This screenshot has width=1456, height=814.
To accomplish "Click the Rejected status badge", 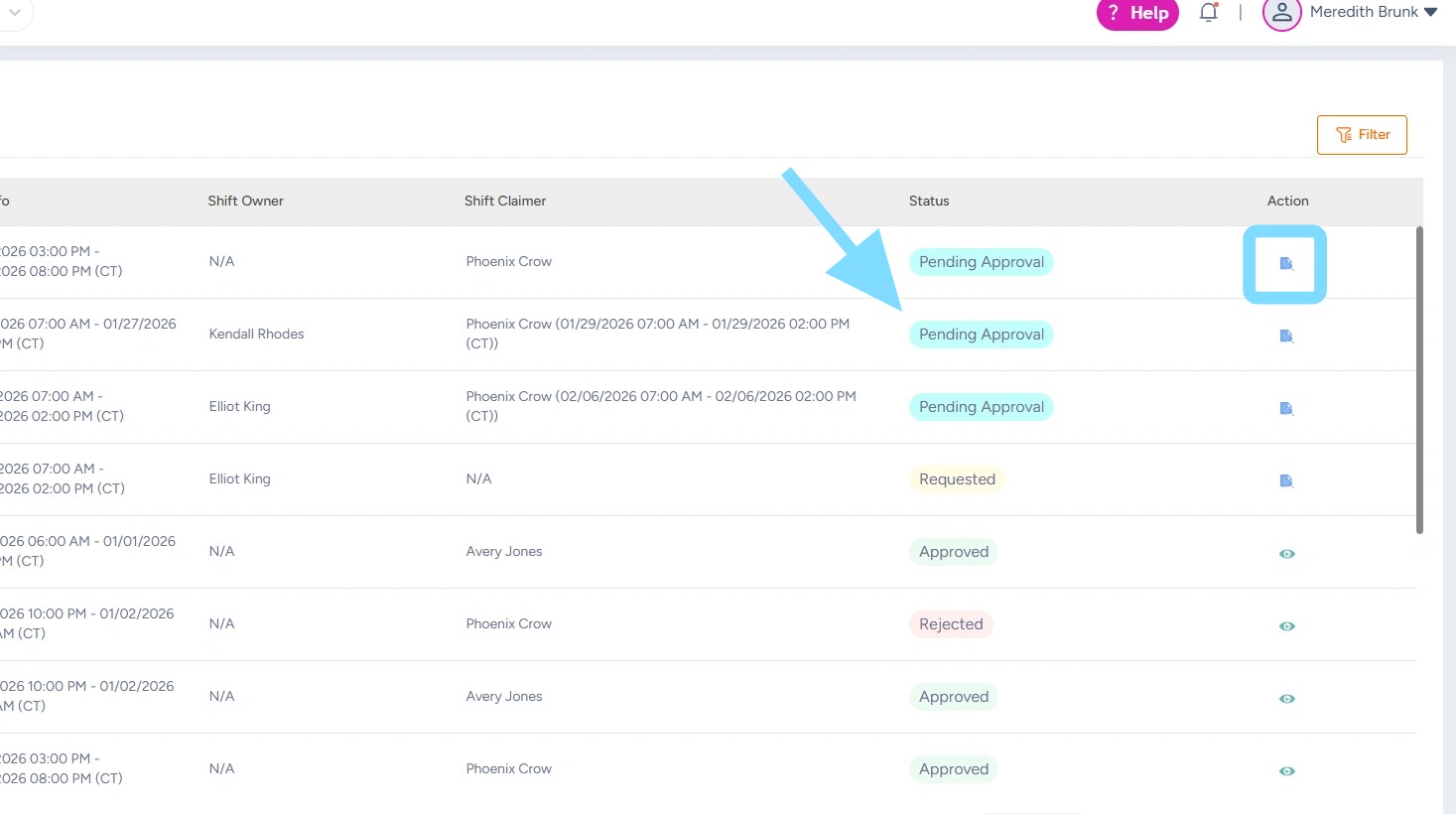I will point(951,624).
